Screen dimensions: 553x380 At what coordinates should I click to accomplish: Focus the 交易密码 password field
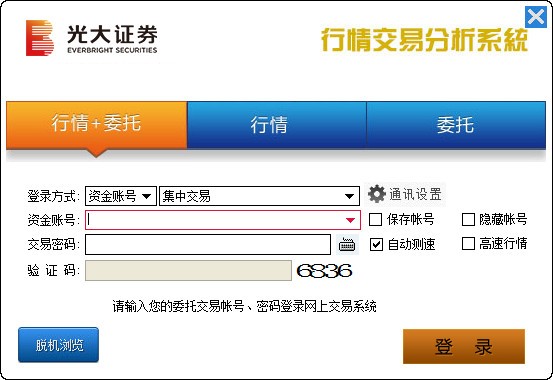coord(208,244)
